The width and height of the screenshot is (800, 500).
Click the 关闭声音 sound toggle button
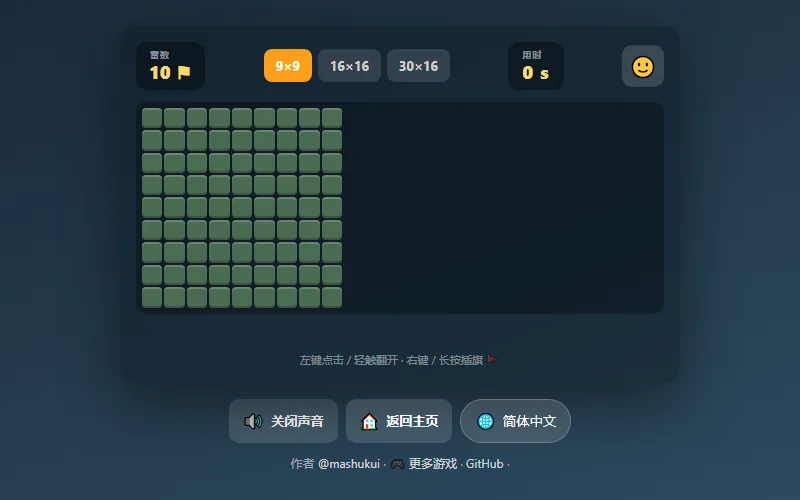point(284,421)
